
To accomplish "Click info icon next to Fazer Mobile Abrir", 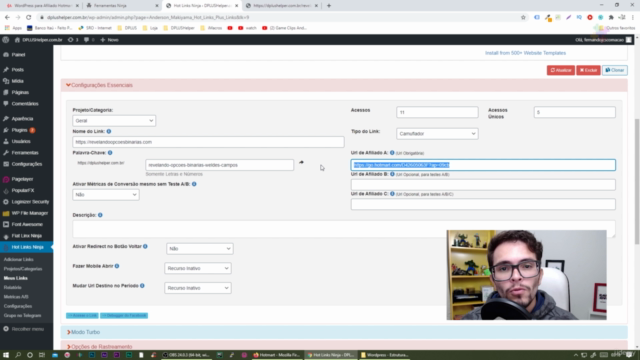I will 117,266.
